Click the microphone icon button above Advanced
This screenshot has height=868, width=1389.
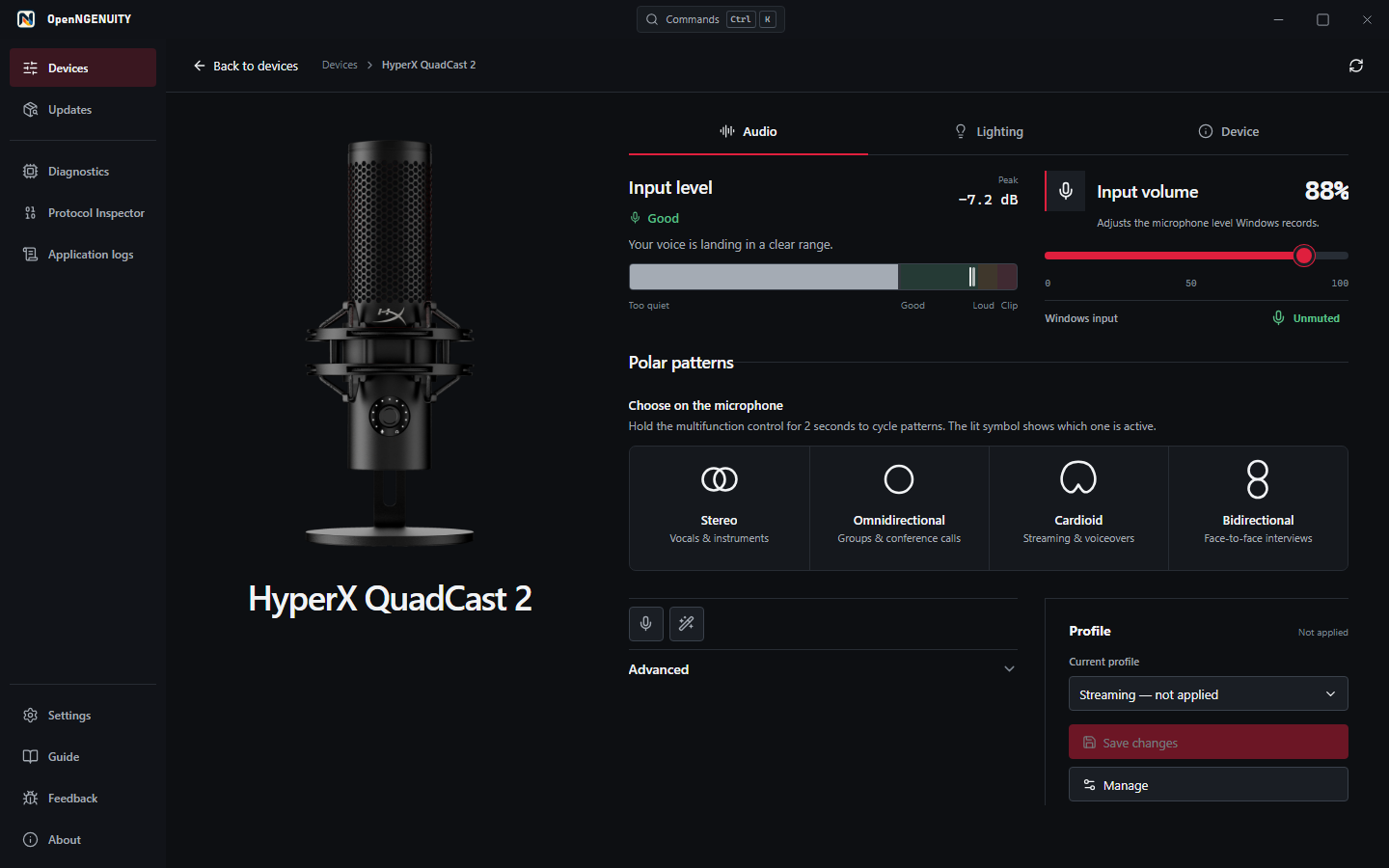646,624
